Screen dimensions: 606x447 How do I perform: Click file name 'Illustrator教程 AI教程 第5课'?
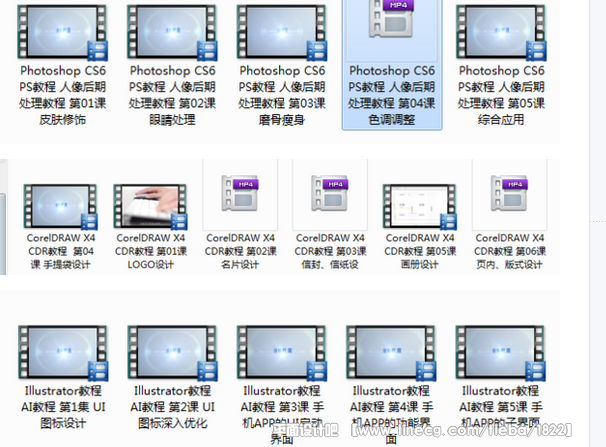501,407
